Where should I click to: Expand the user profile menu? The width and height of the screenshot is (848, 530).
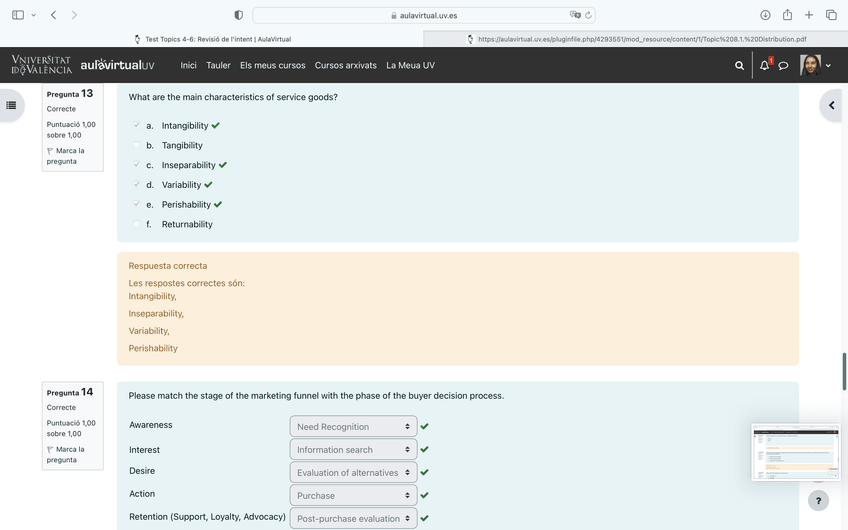[816, 66]
